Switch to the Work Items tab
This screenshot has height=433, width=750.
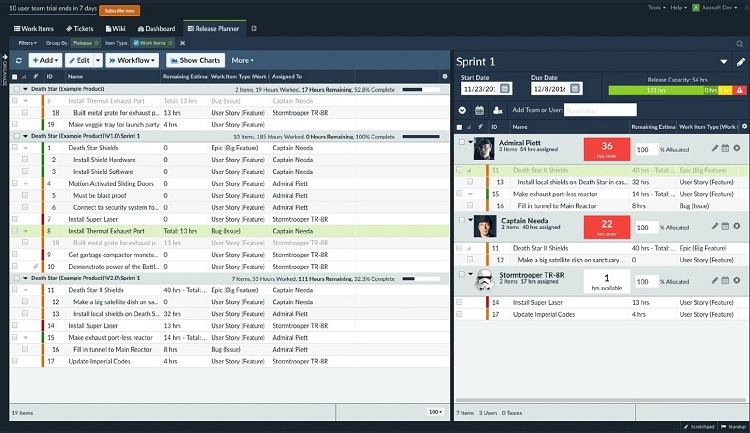(34, 29)
